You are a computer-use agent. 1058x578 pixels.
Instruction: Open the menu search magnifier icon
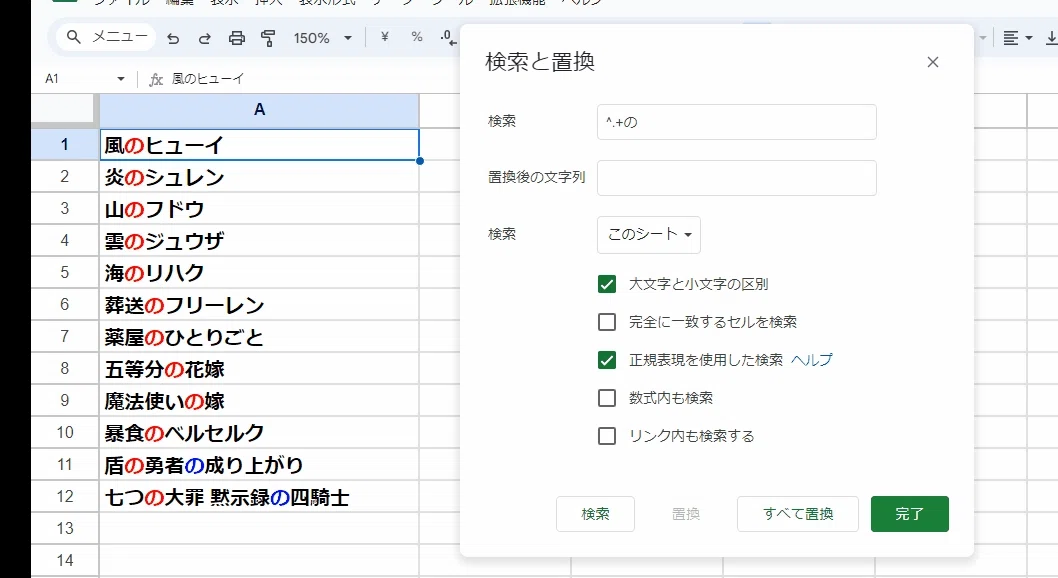(x=74, y=37)
